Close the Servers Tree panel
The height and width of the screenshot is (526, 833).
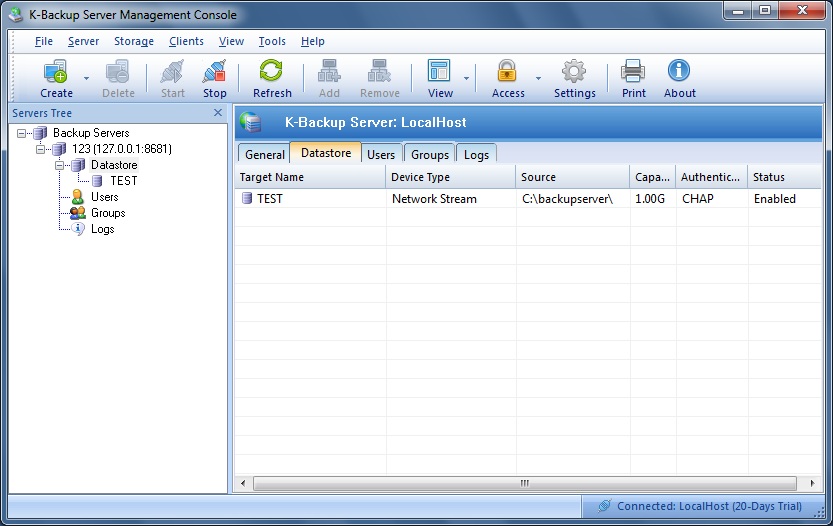tap(218, 113)
